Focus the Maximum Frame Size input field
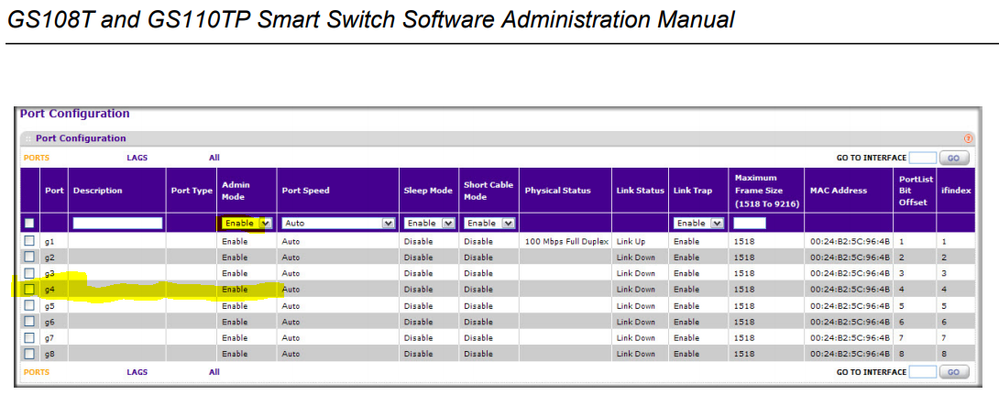Viewport: 999px width, 406px height. tap(750, 223)
